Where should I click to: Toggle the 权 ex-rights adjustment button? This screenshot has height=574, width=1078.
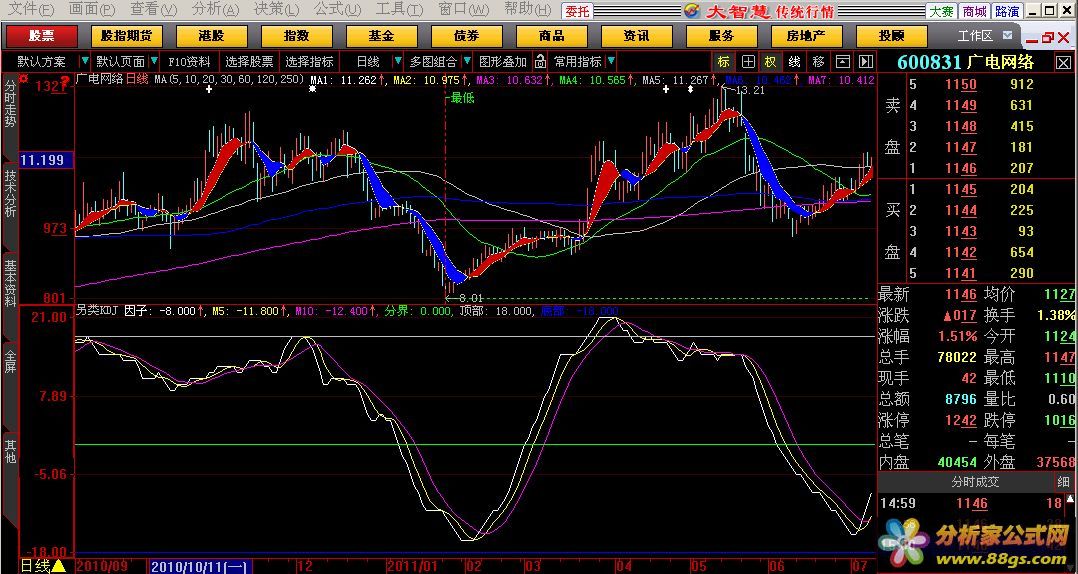coord(771,62)
